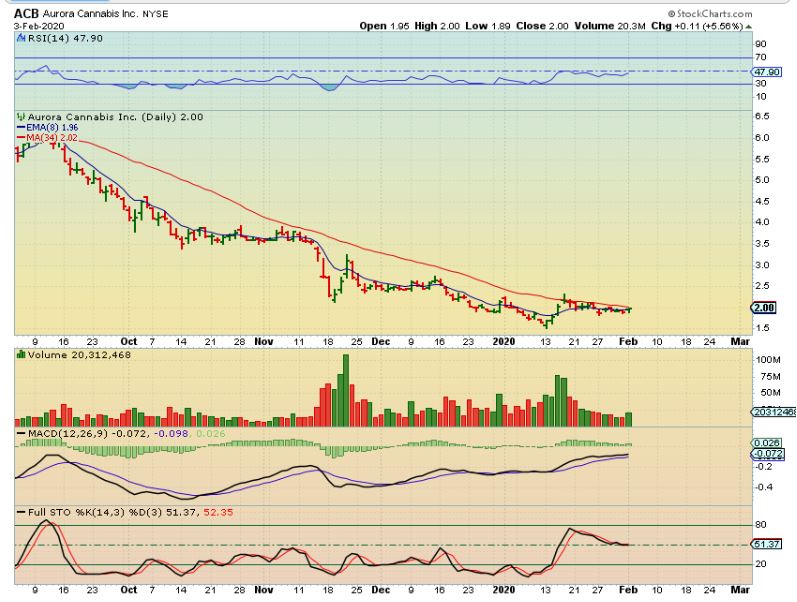Click the 80 level on stochastic axis
The width and height of the screenshot is (797, 602).
761,525
